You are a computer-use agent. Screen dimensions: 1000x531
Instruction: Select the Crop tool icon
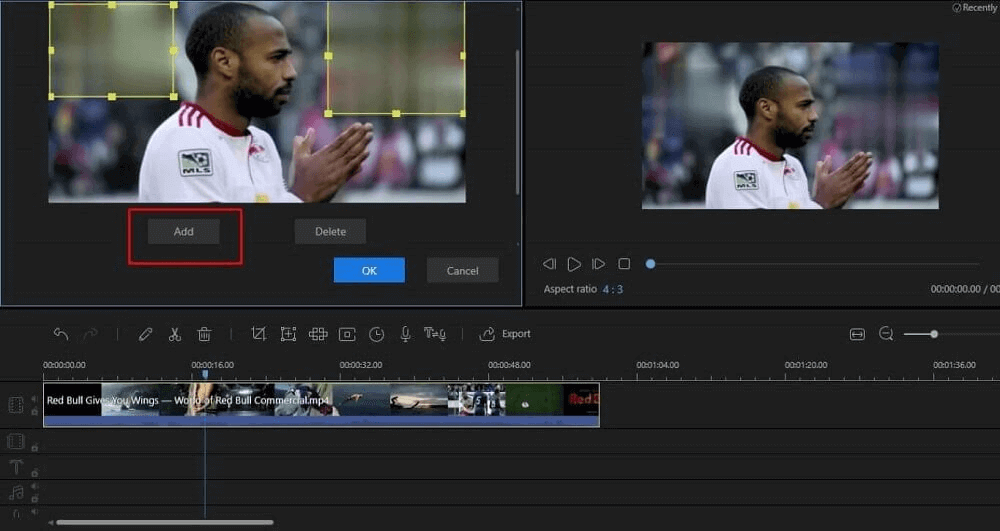coord(258,334)
